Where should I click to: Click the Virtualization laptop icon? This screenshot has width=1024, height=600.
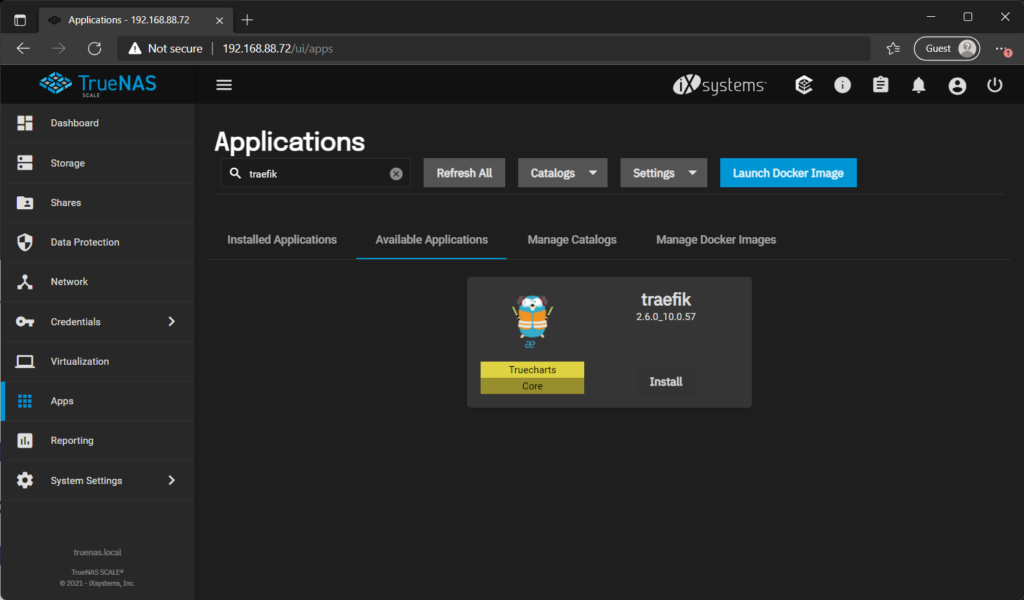click(25, 361)
